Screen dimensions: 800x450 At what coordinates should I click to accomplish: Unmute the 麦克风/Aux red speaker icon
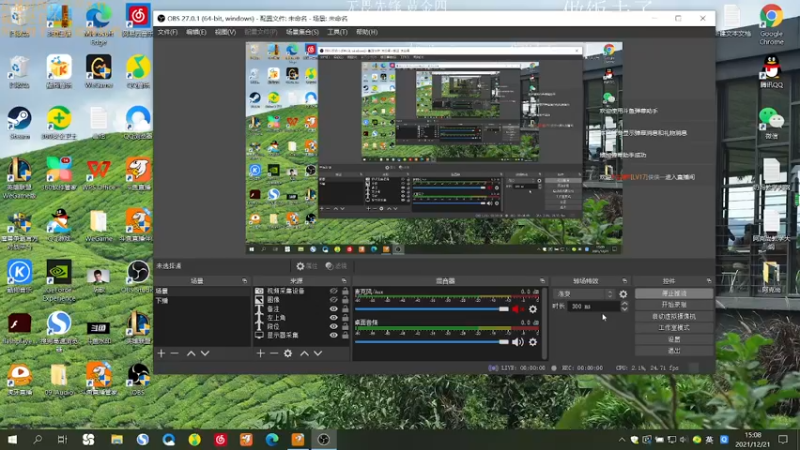pos(517,309)
